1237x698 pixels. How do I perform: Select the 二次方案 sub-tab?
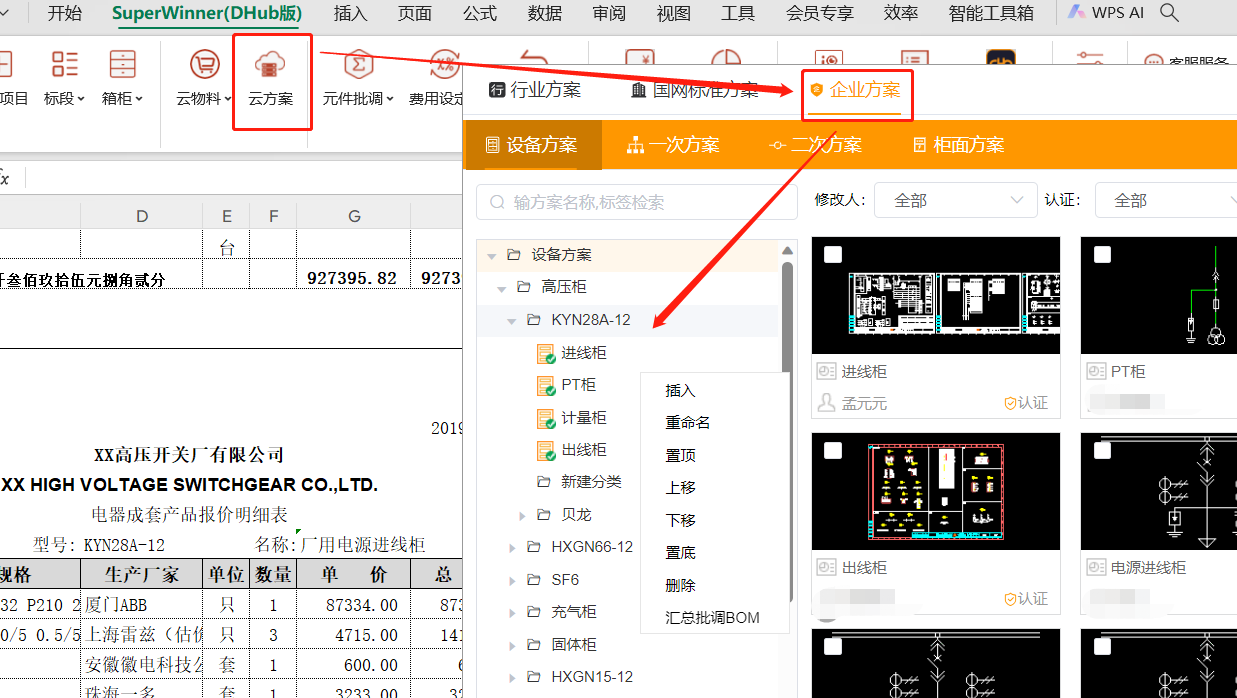point(815,145)
